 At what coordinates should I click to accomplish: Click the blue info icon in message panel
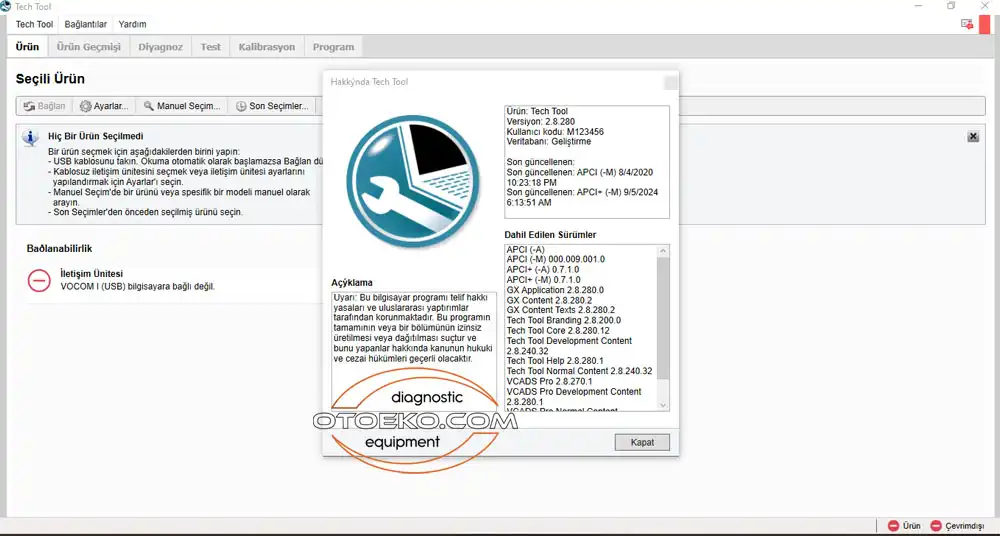coord(31,138)
